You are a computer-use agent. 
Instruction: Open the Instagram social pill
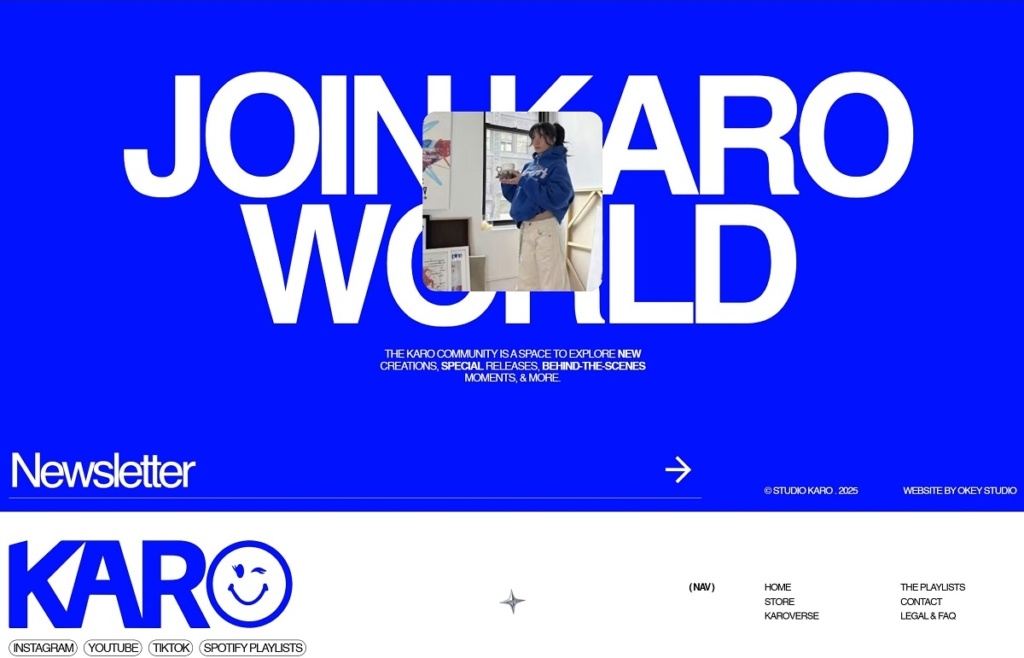pyautogui.click(x=43, y=648)
